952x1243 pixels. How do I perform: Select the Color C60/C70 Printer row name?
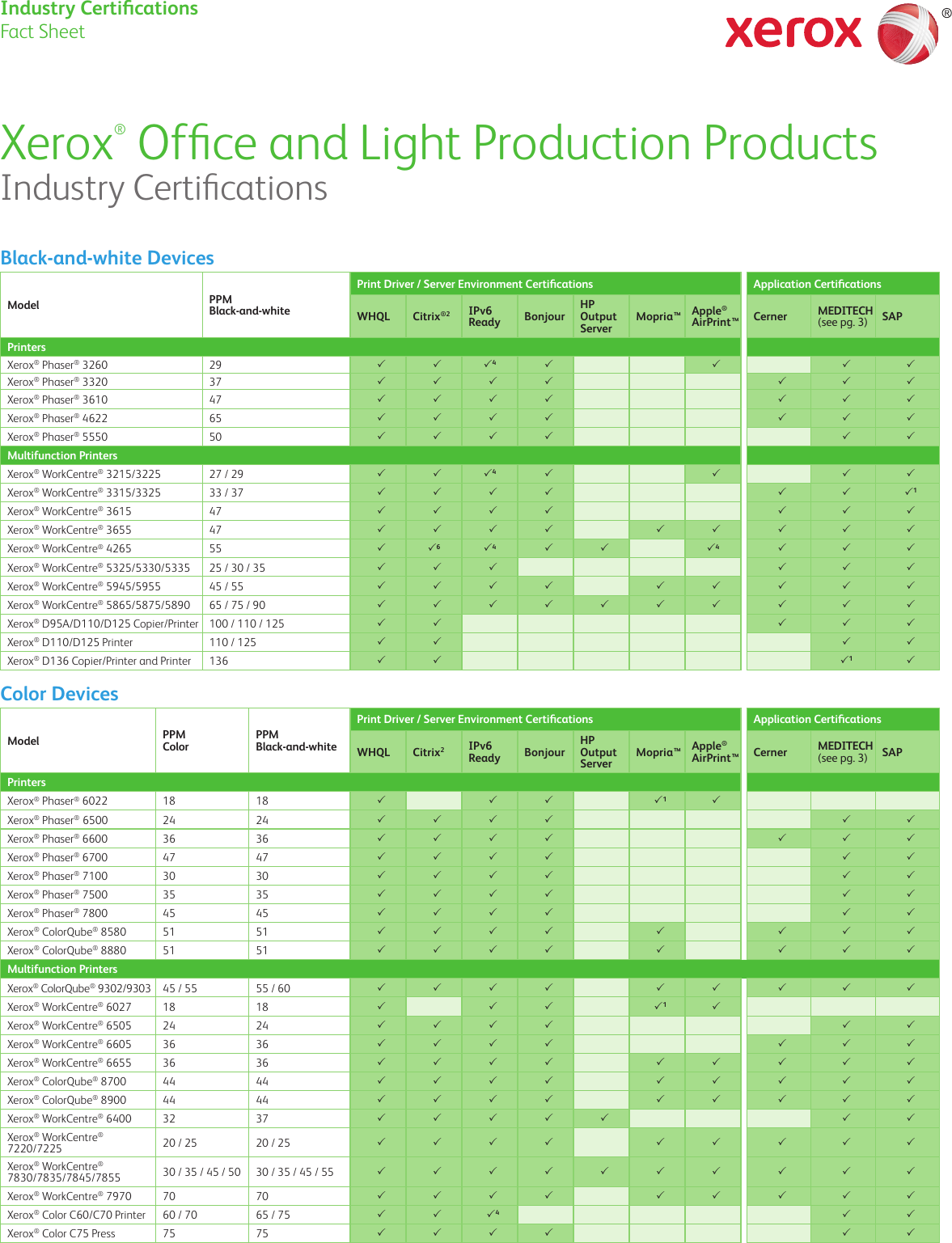(76, 1215)
